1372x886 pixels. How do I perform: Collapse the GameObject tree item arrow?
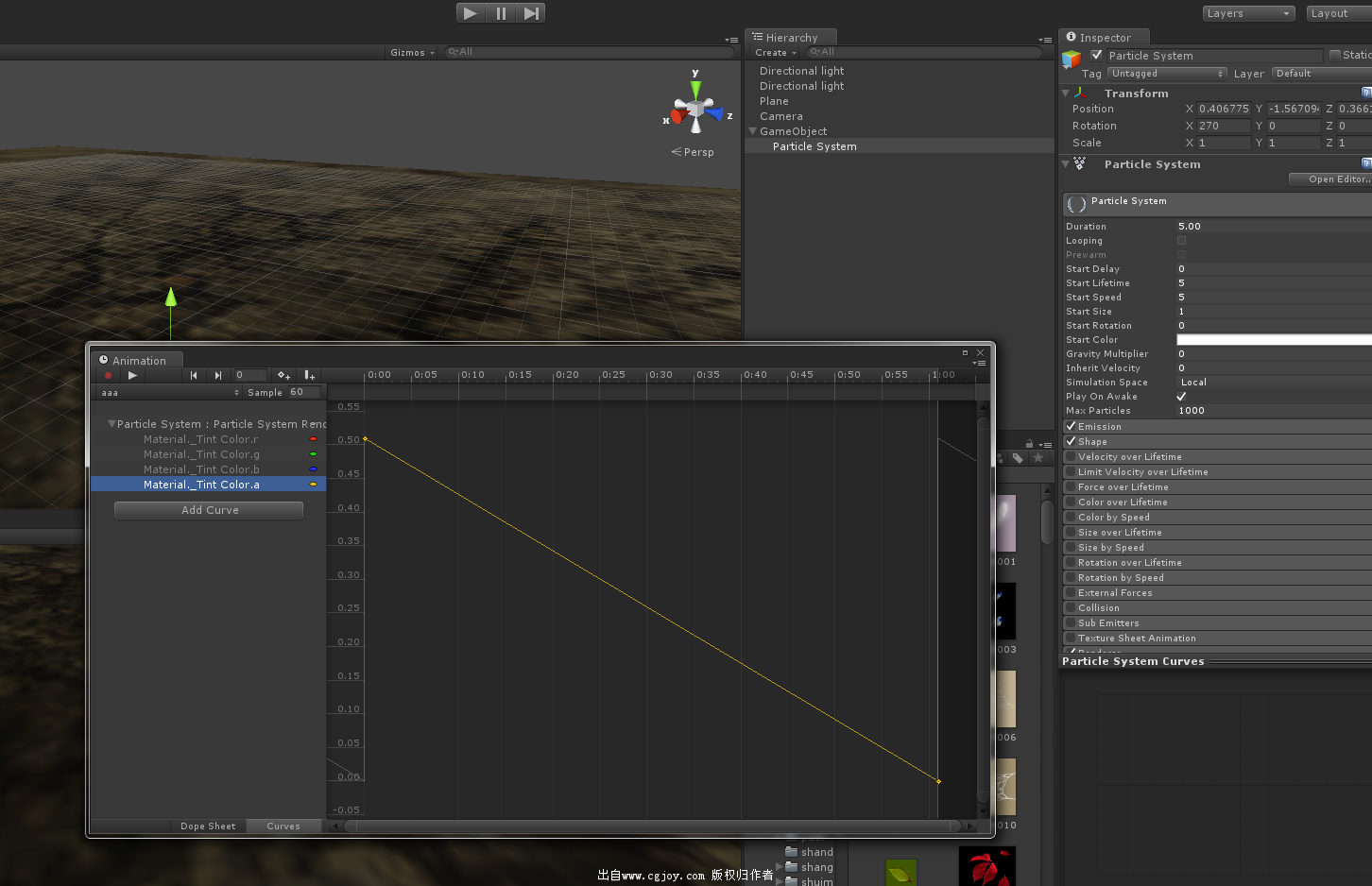point(753,131)
